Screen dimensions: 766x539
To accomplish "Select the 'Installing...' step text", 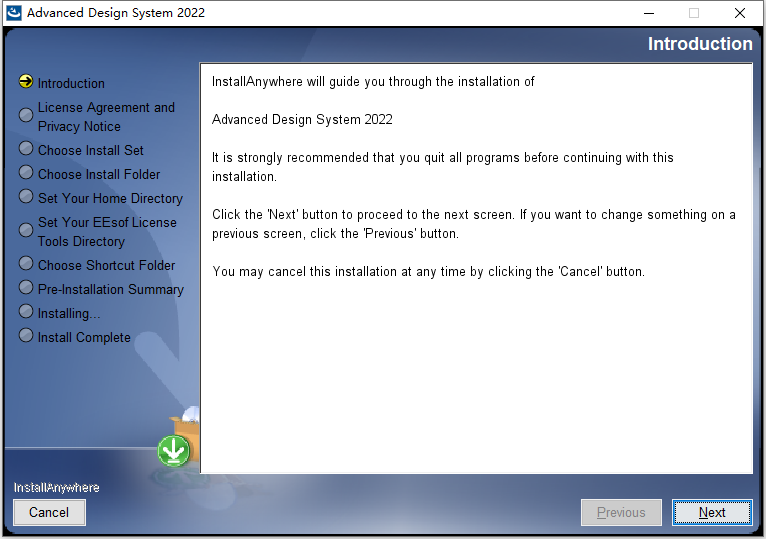I will pos(69,313).
